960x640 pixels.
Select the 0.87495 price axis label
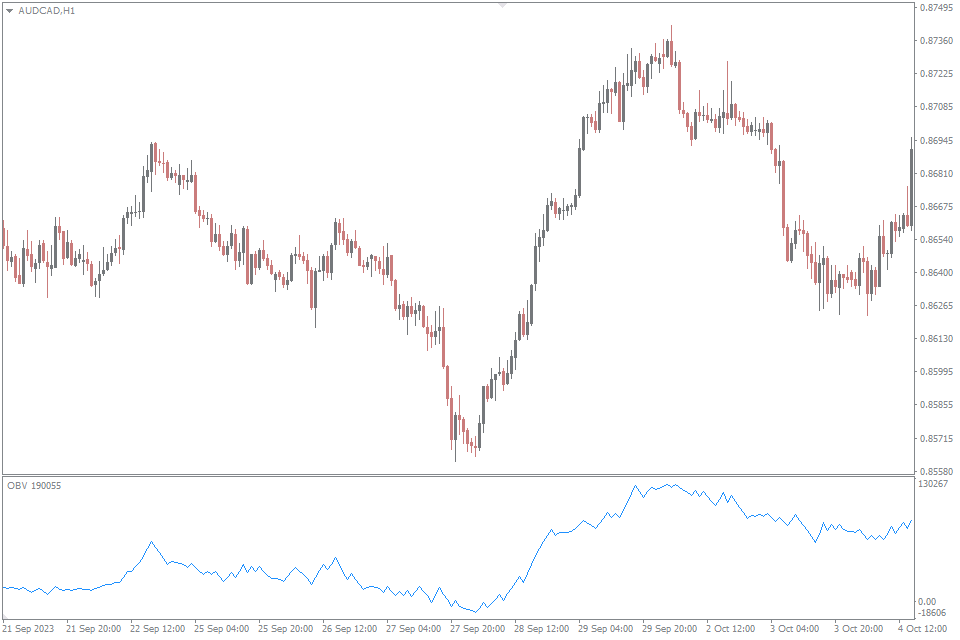click(x=935, y=8)
